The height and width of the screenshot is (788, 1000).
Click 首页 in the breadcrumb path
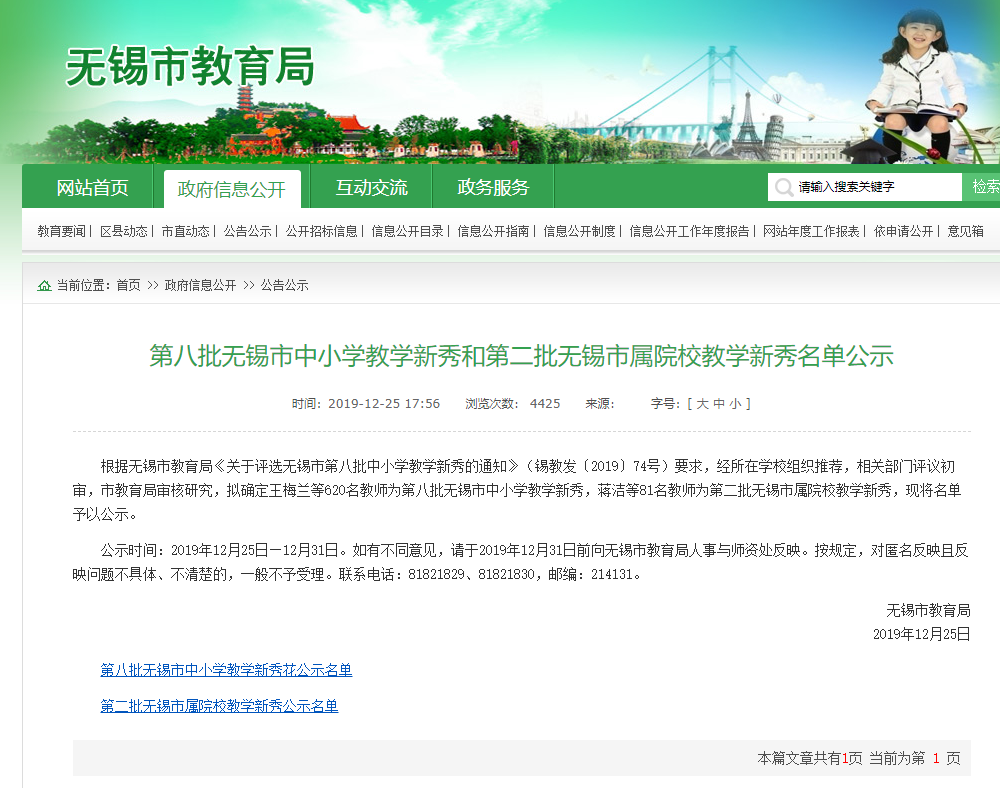pos(128,286)
